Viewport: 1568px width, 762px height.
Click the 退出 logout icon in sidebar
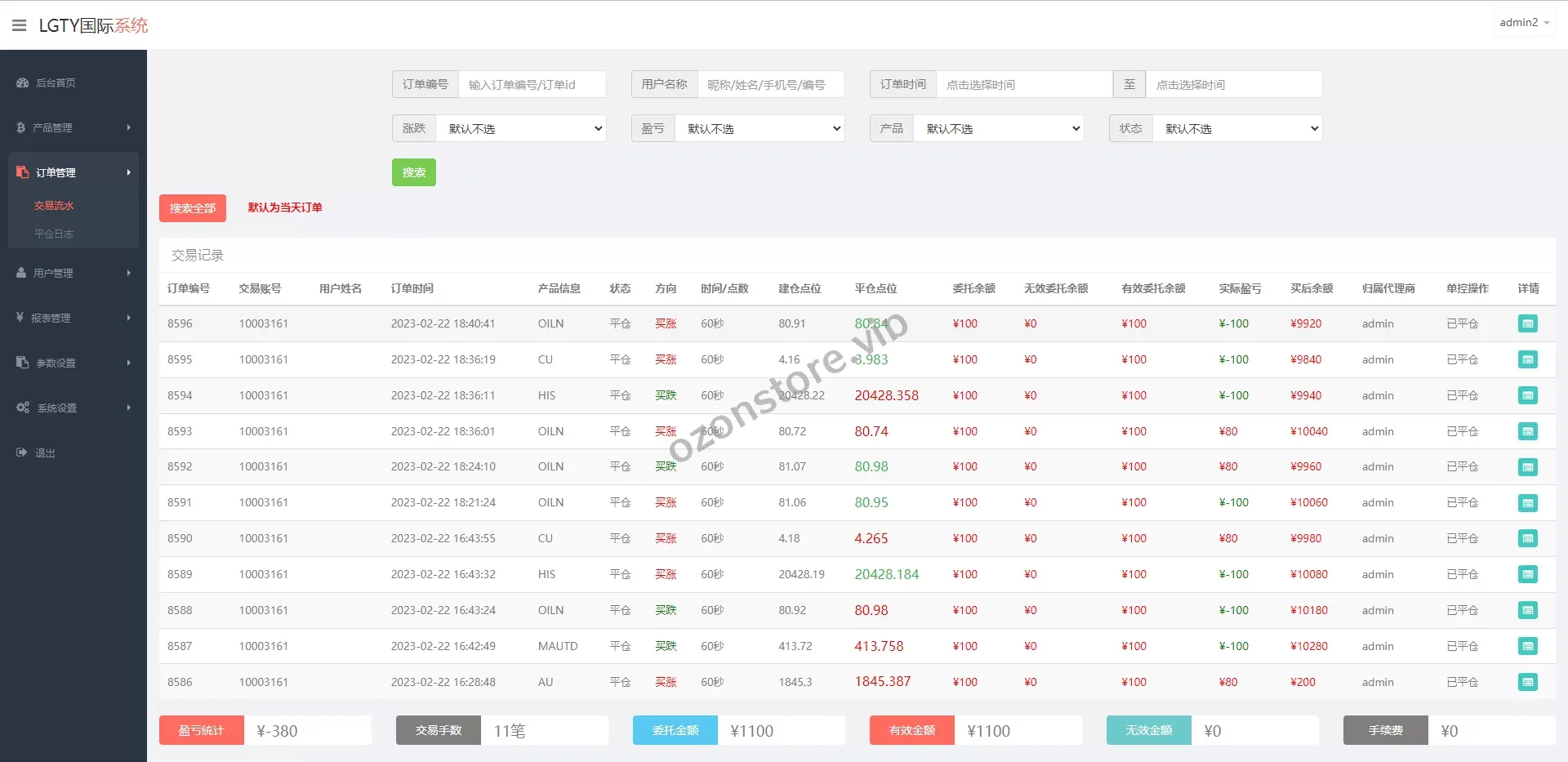pos(22,452)
